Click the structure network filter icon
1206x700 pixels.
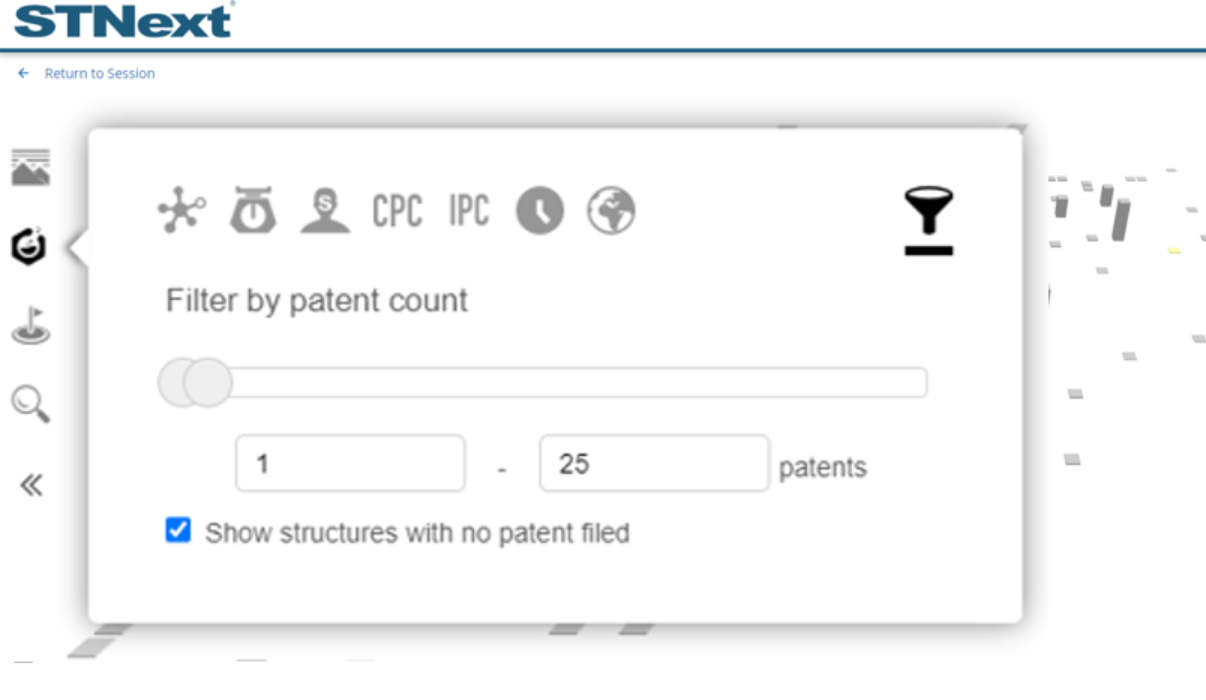182,211
